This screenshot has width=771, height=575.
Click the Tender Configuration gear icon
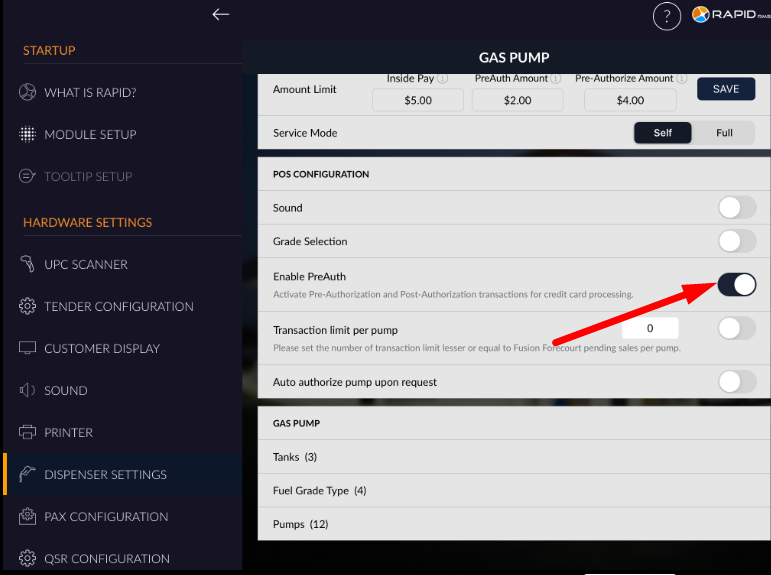click(27, 307)
